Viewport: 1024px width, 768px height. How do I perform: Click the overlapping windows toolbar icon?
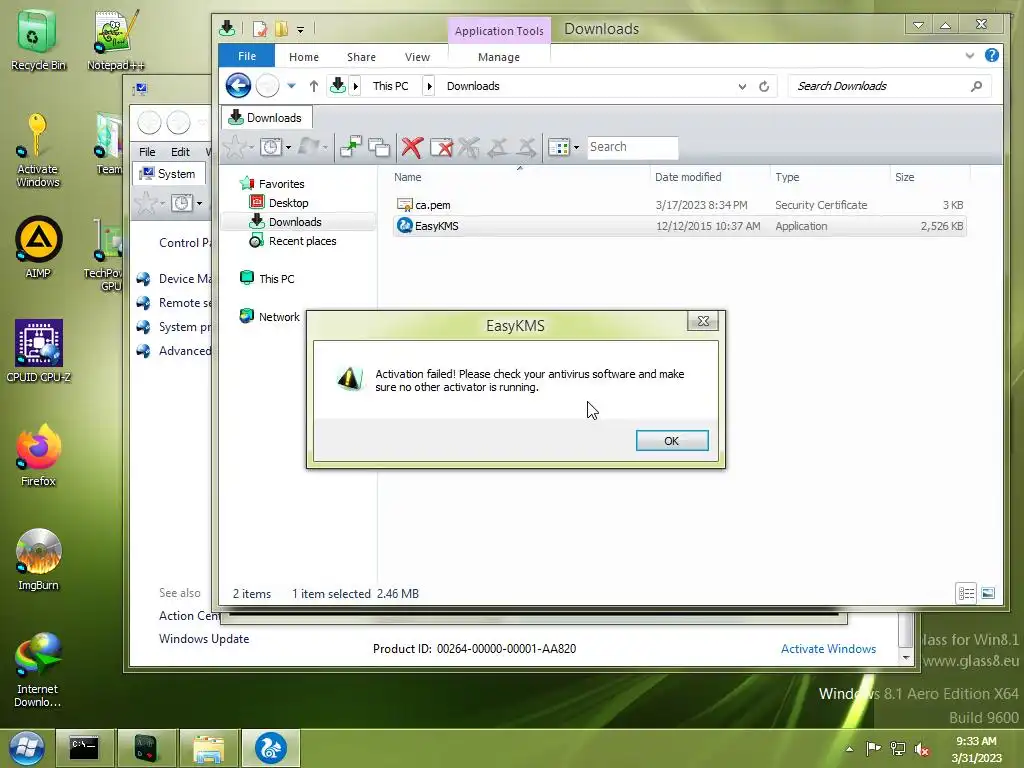(379, 148)
